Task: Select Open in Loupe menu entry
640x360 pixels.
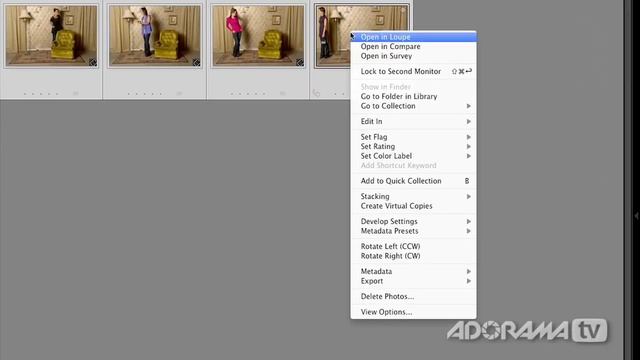Action: pos(413,37)
